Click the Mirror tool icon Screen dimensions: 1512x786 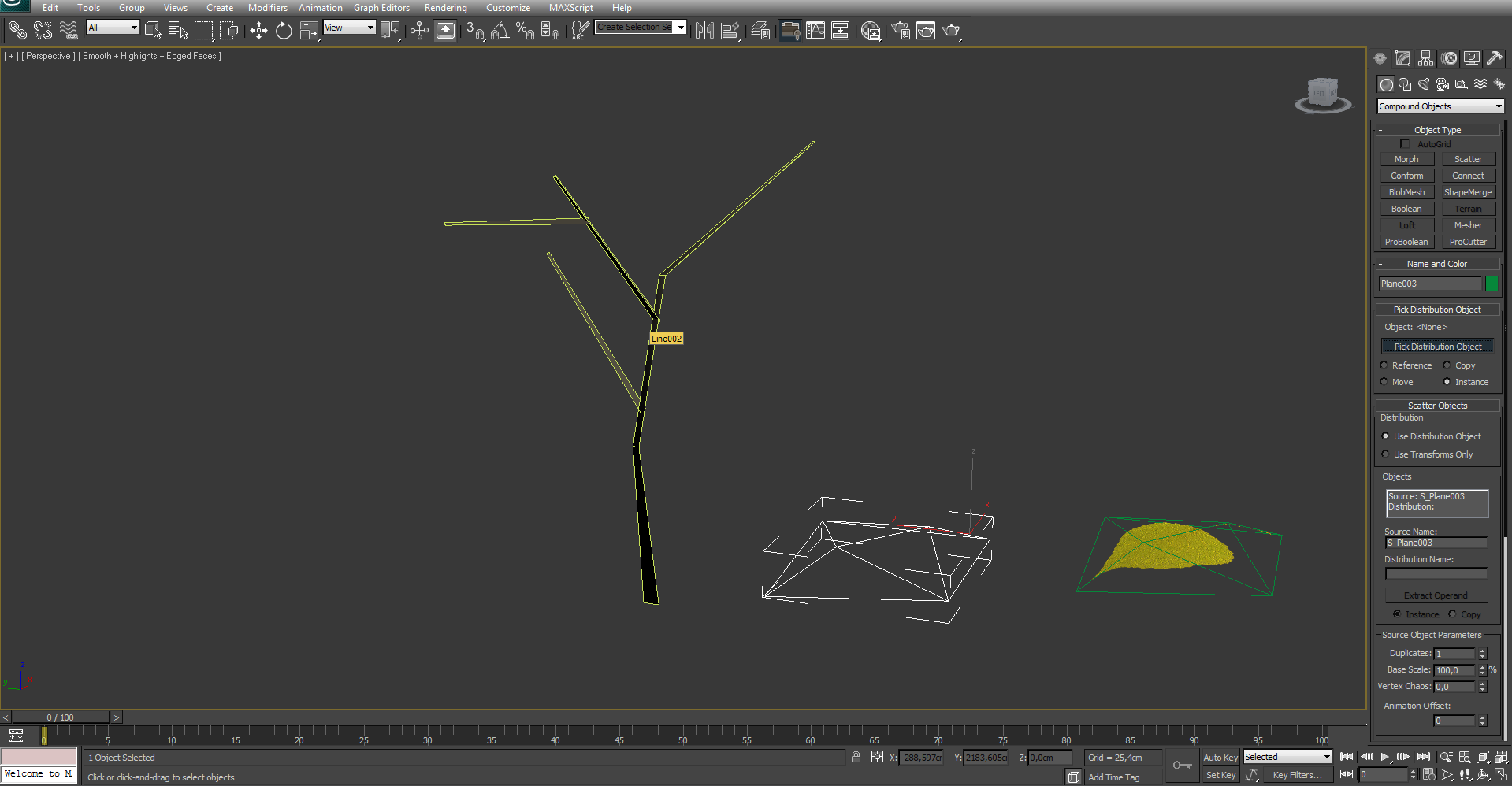704,31
